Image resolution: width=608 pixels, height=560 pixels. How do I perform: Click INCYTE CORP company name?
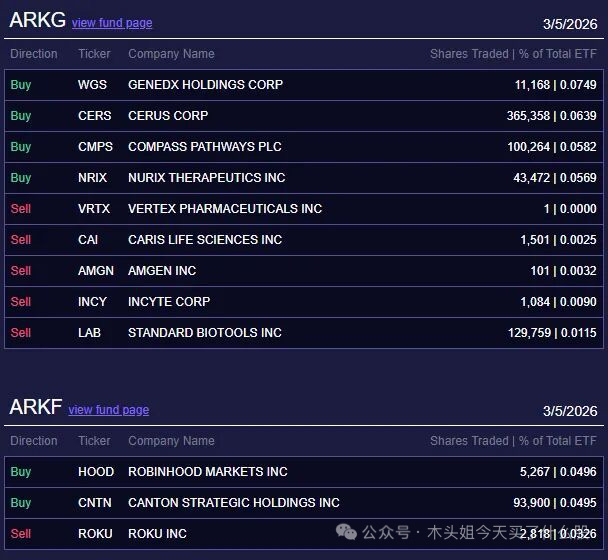click(x=169, y=302)
